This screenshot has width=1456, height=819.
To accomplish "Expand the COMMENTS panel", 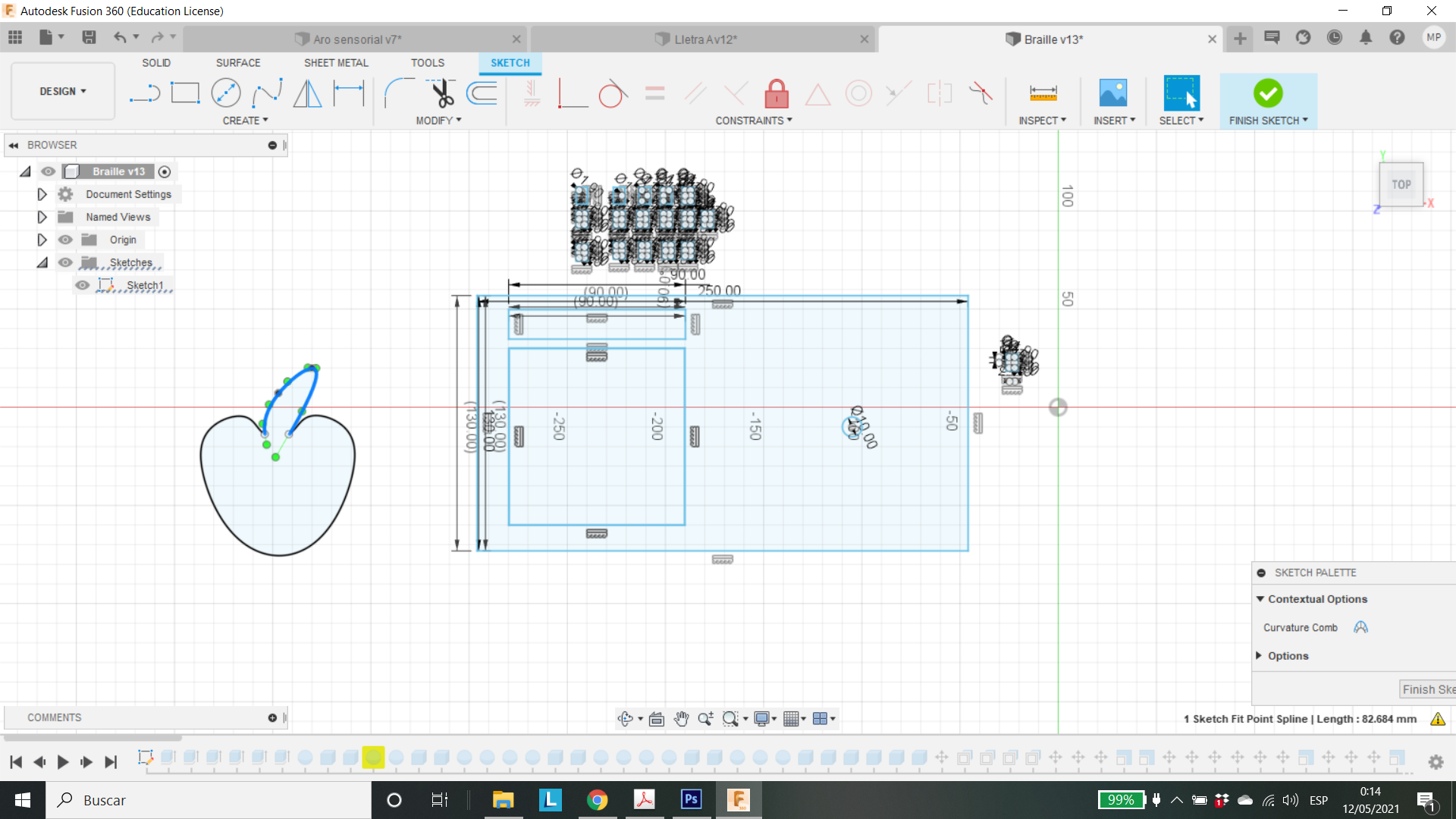I will click(272, 717).
